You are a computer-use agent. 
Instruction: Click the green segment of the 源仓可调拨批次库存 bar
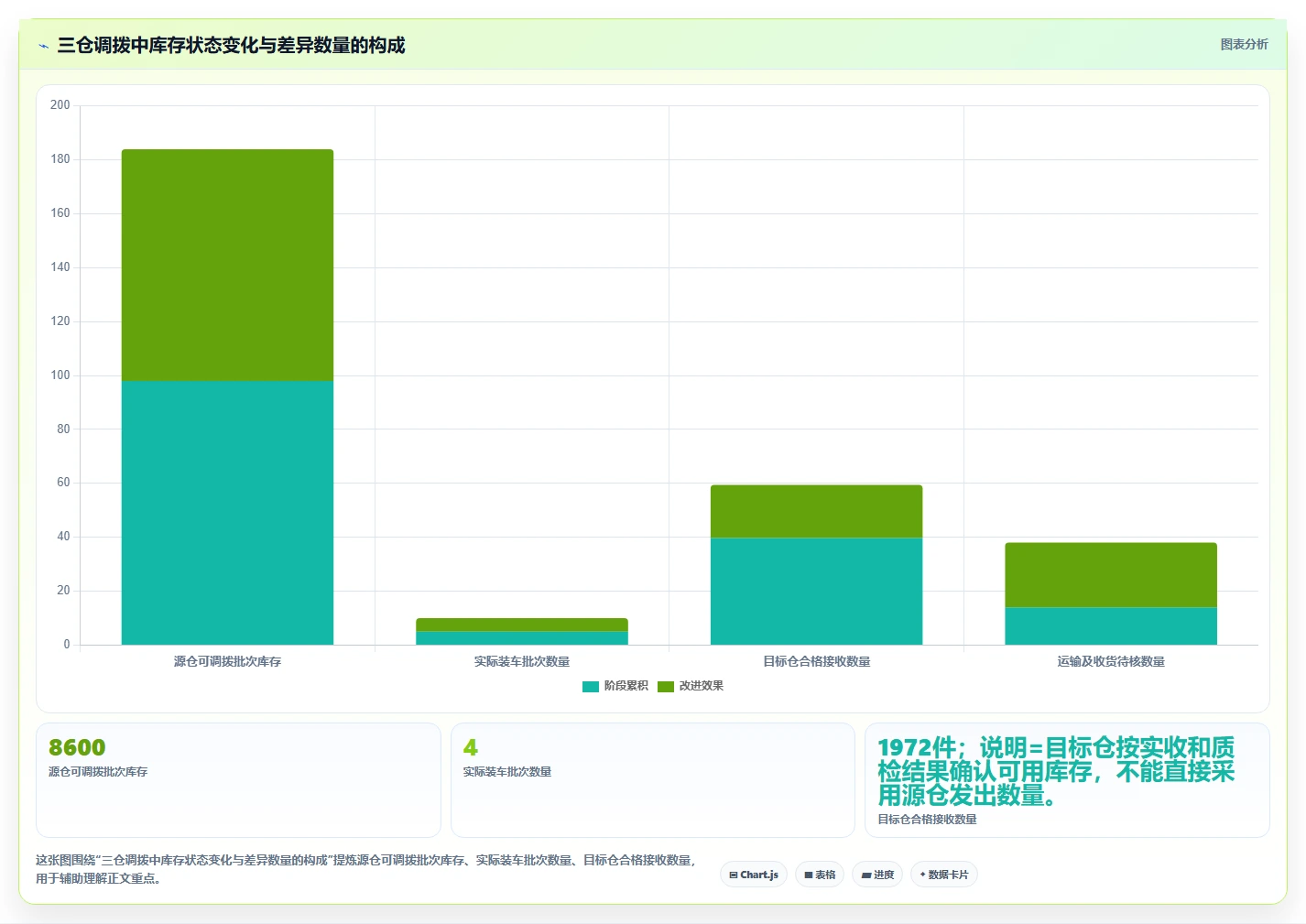tap(227, 265)
